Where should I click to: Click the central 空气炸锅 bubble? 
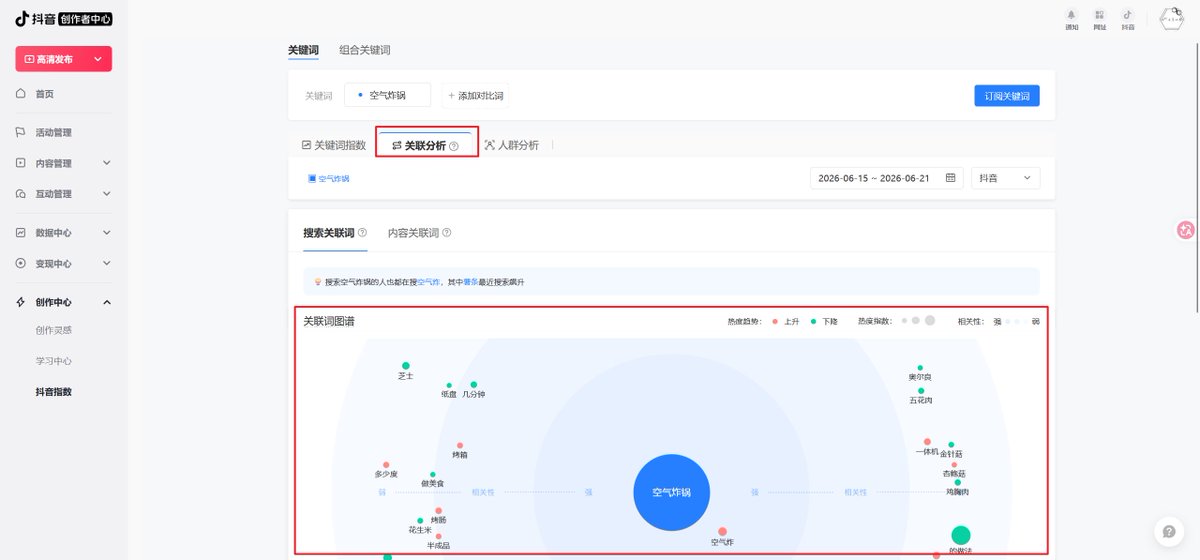pyautogui.click(x=671, y=492)
